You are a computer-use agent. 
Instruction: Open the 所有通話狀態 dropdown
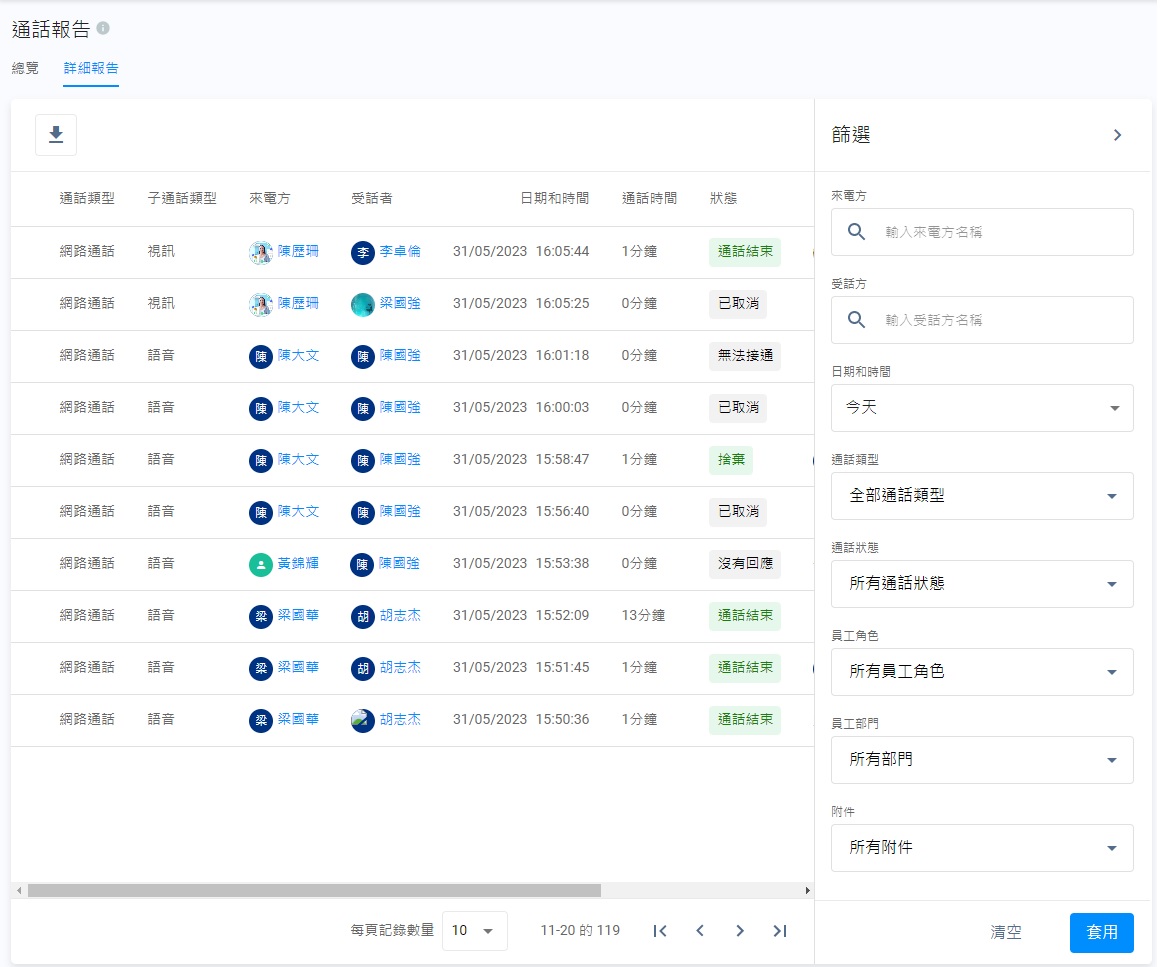(982, 584)
